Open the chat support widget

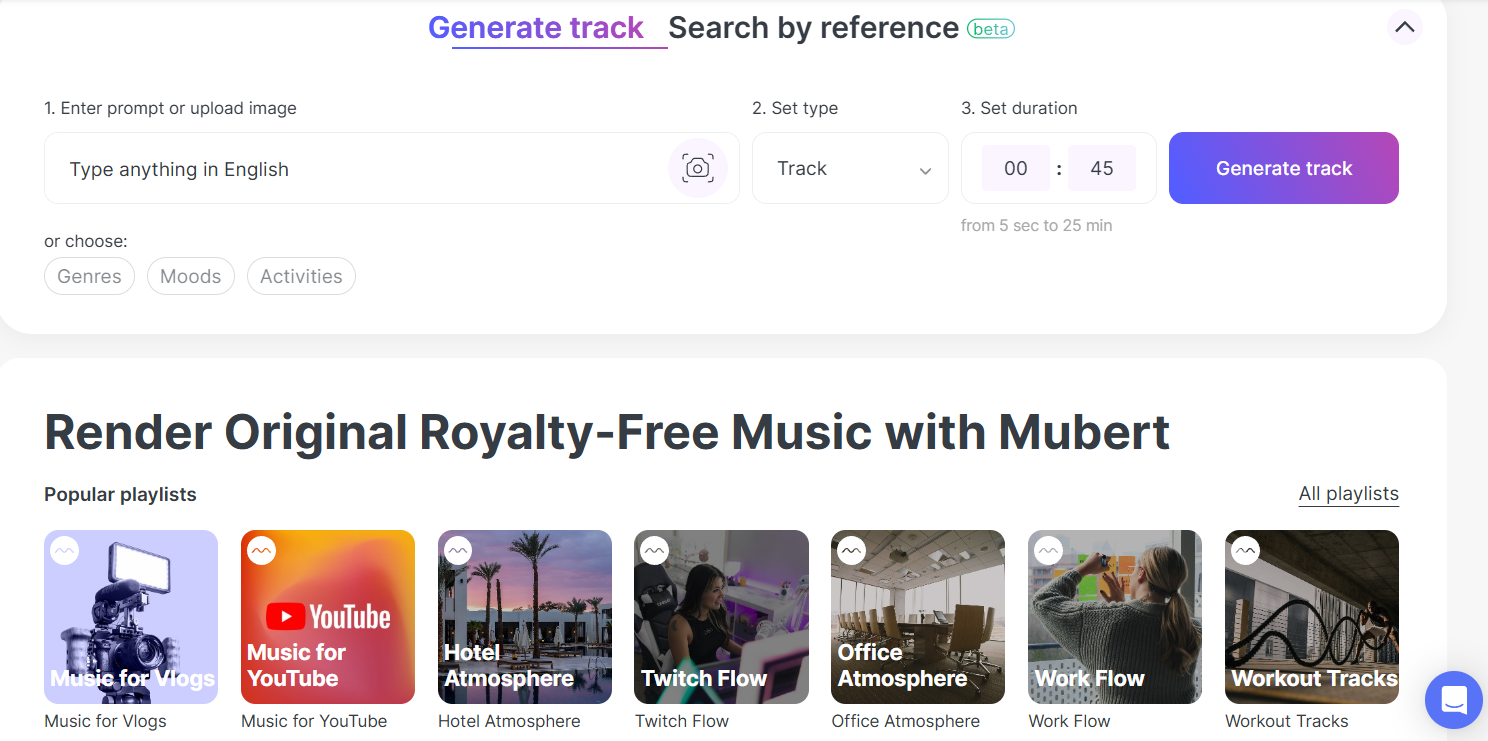(x=1453, y=699)
